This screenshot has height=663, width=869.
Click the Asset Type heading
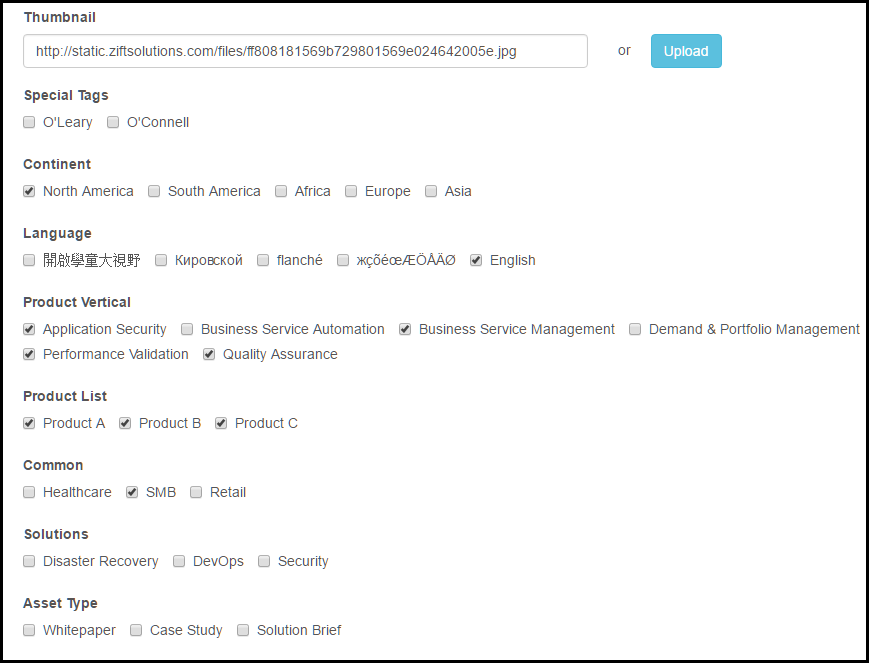60,603
